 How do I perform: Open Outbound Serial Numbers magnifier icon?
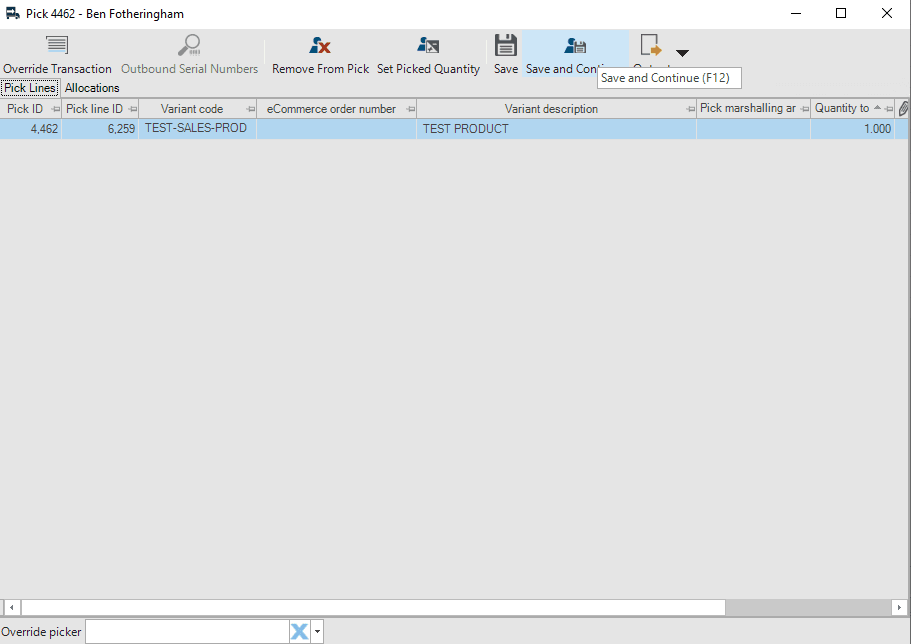(189, 45)
